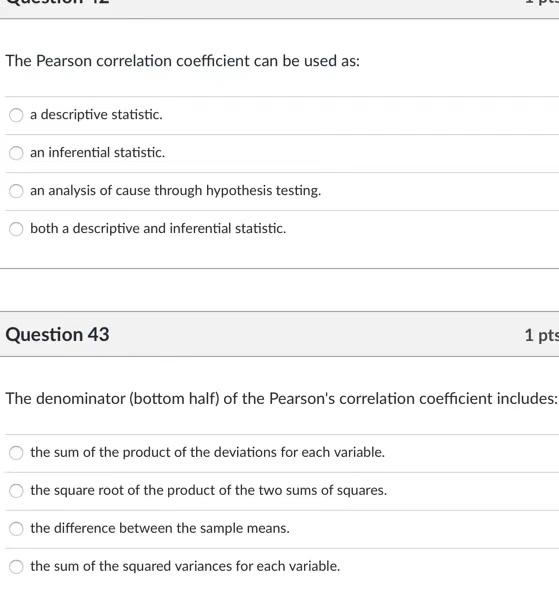Select radio 'difference between the sample means'
This screenshot has width=559, height=599.
(16, 529)
